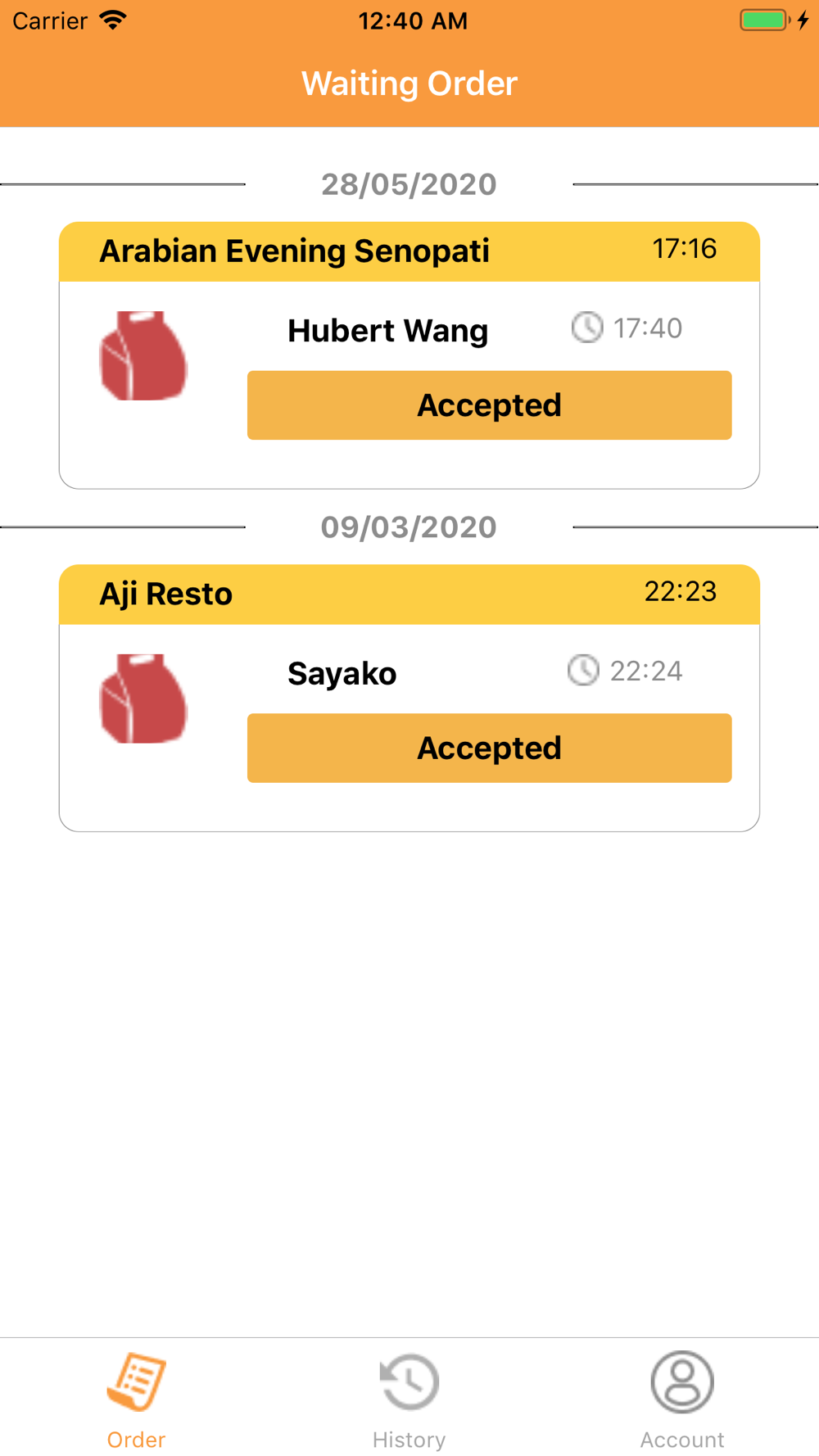Click the clock icon beside 22:24
The image size is (819, 1456).
tap(583, 670)
